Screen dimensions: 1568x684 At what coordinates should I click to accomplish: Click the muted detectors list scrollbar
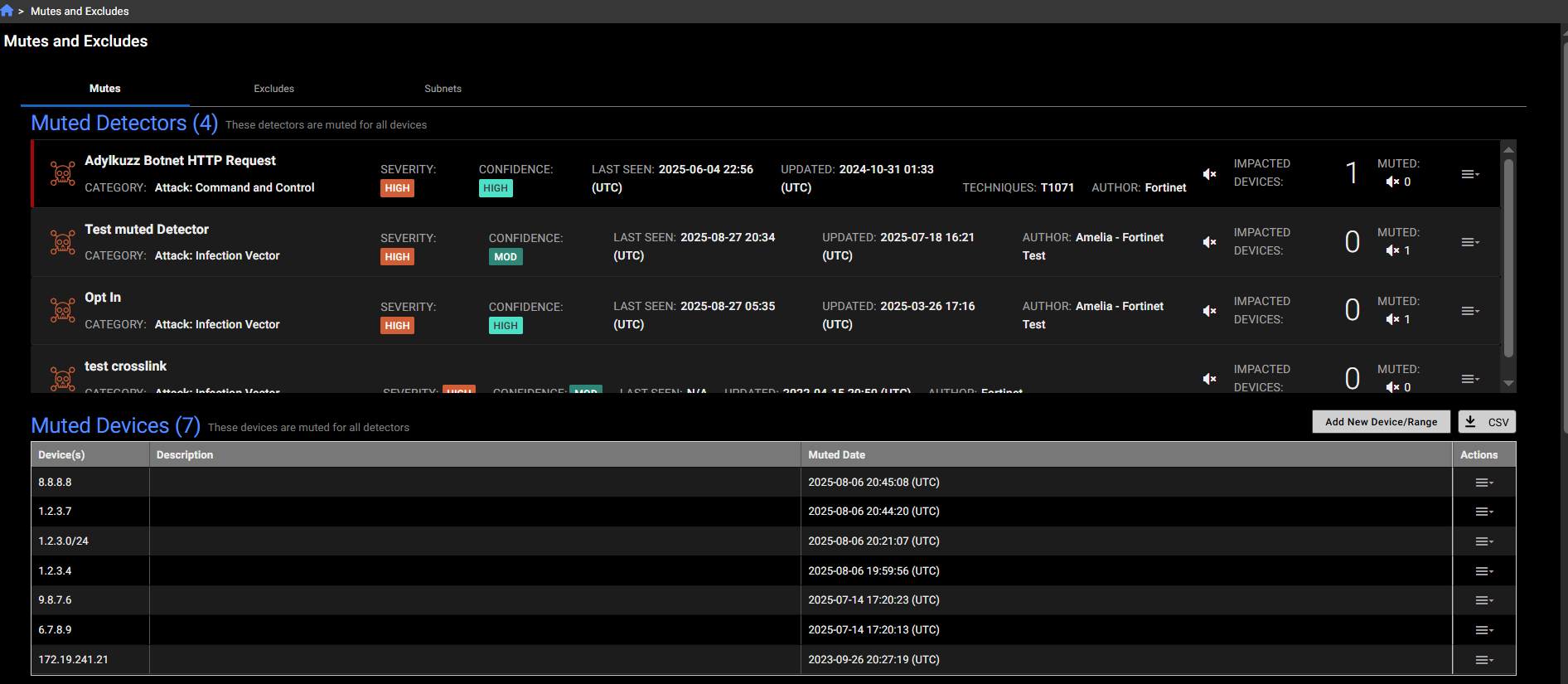1508,257
